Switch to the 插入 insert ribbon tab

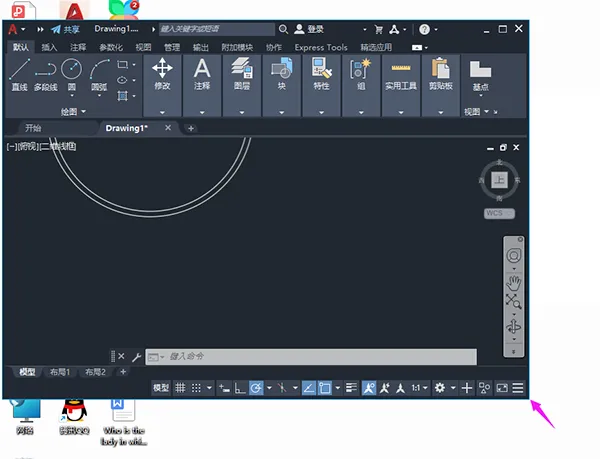[49, 47]
